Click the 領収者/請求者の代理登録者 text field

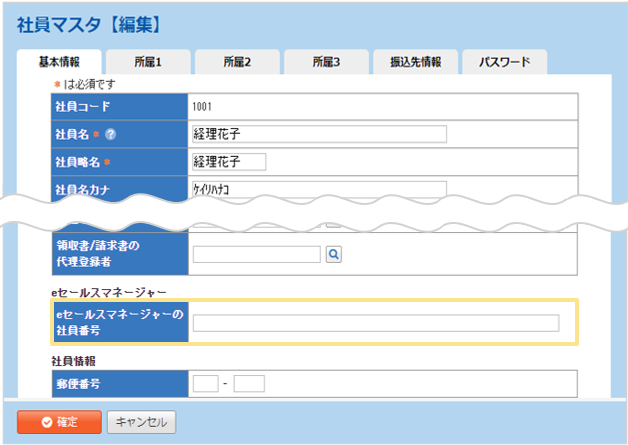point(256,254)
